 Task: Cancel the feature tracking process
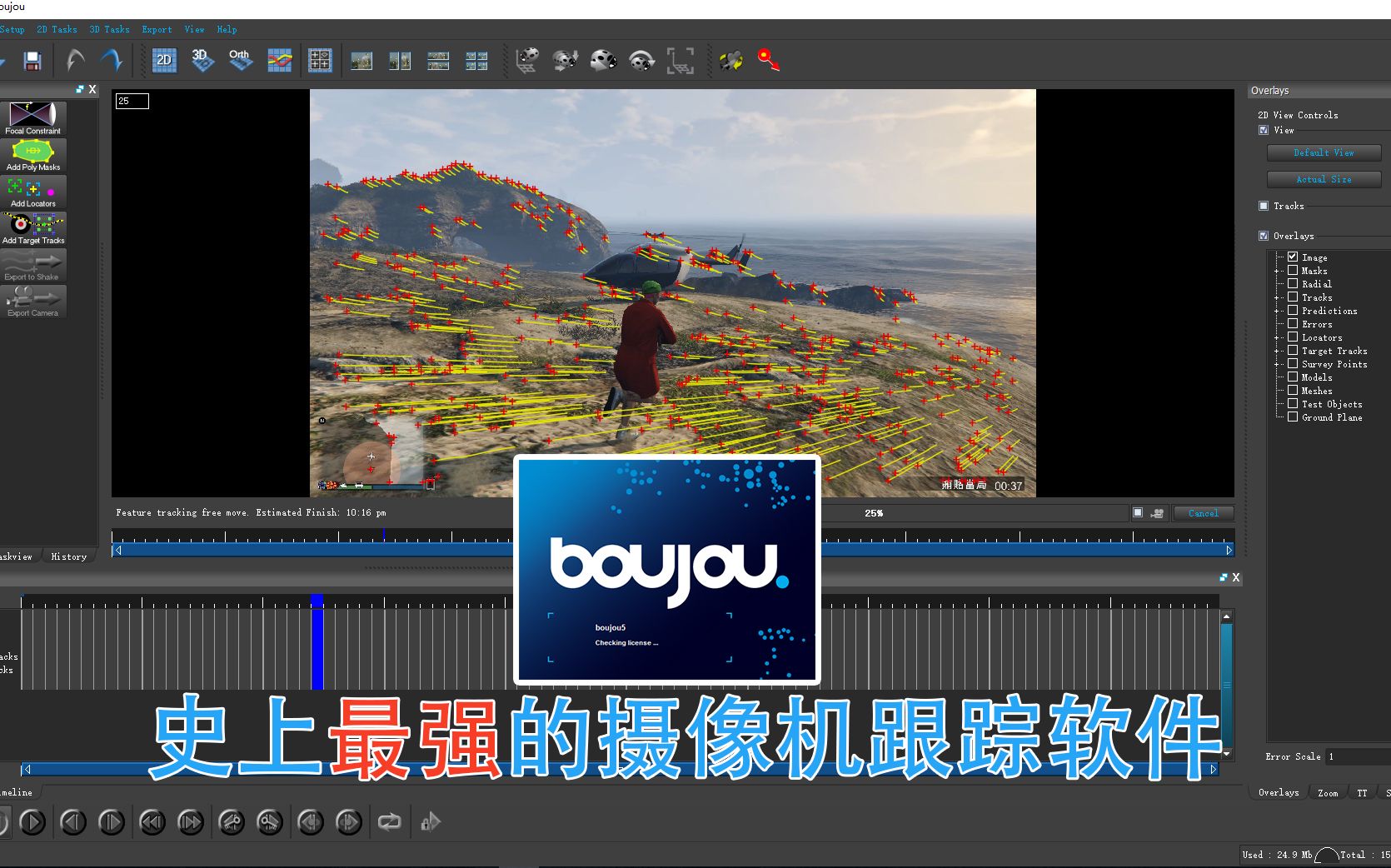coord(1203,513)
